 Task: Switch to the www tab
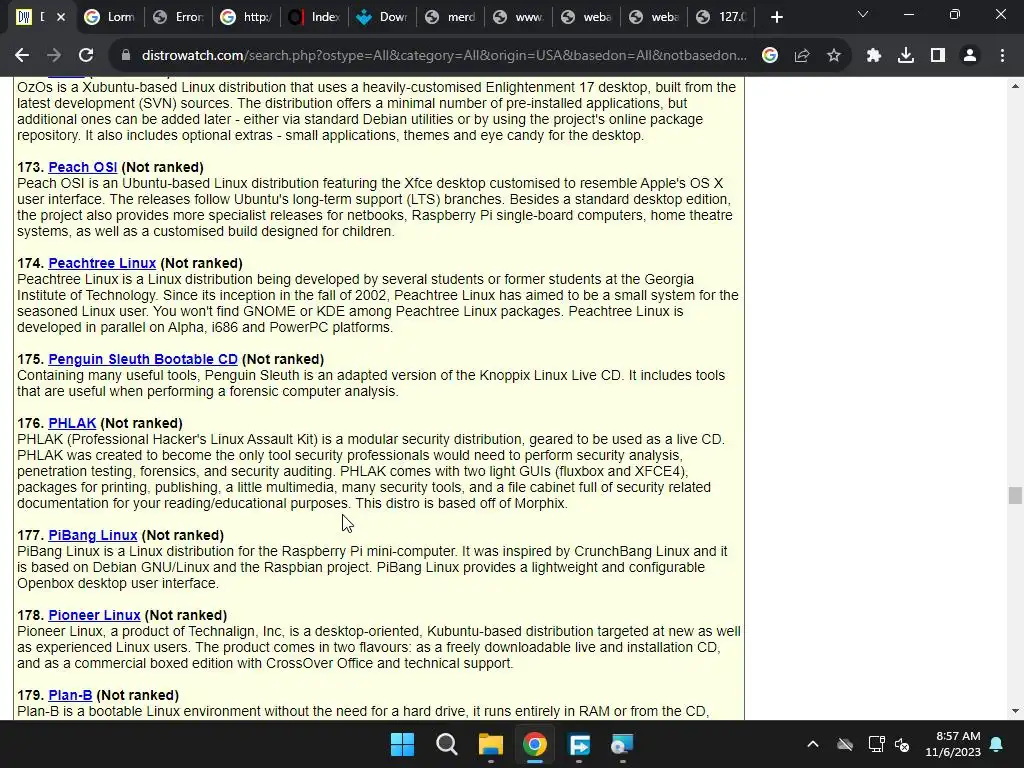coord(518,17)
